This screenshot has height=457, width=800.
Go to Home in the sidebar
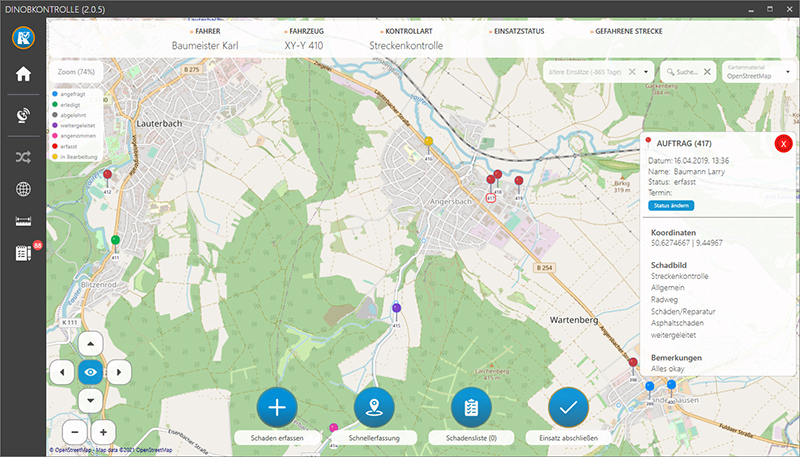[23, 74]
